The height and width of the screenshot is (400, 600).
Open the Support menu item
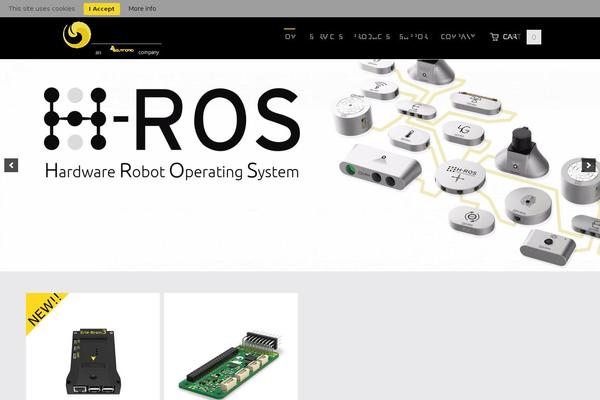click(414, 37)
